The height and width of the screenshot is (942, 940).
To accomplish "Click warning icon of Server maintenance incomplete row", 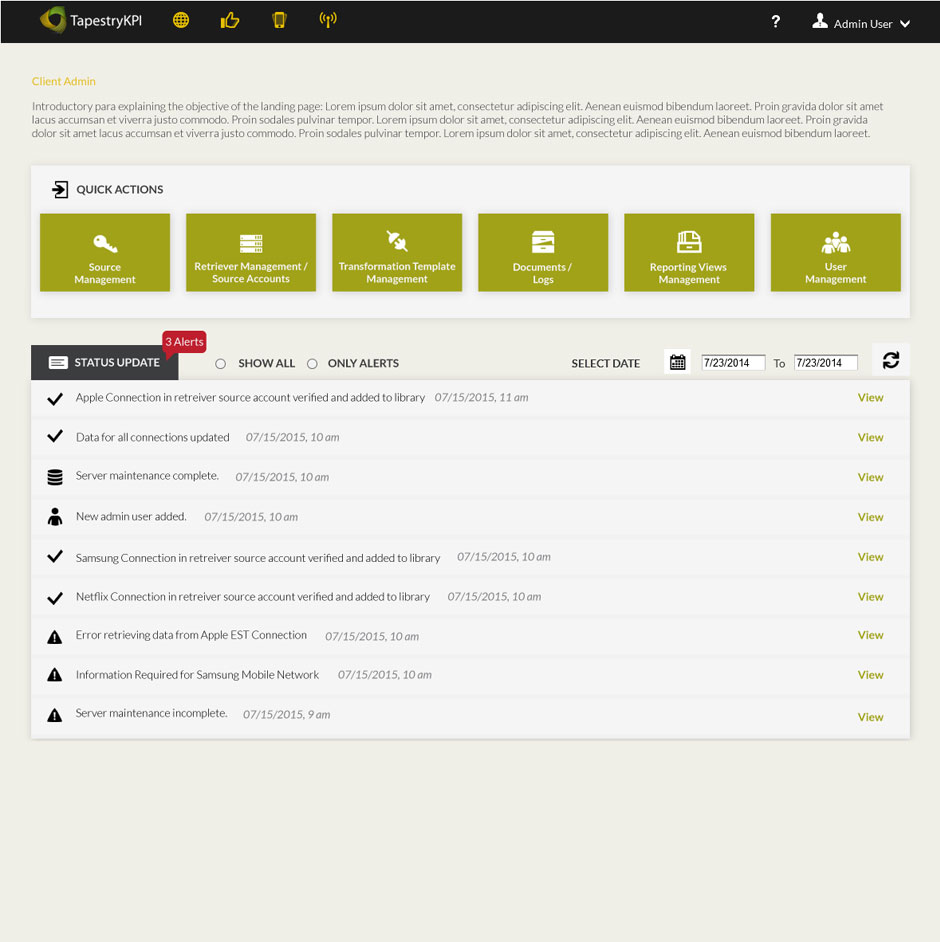I will [x=55, y=715].
